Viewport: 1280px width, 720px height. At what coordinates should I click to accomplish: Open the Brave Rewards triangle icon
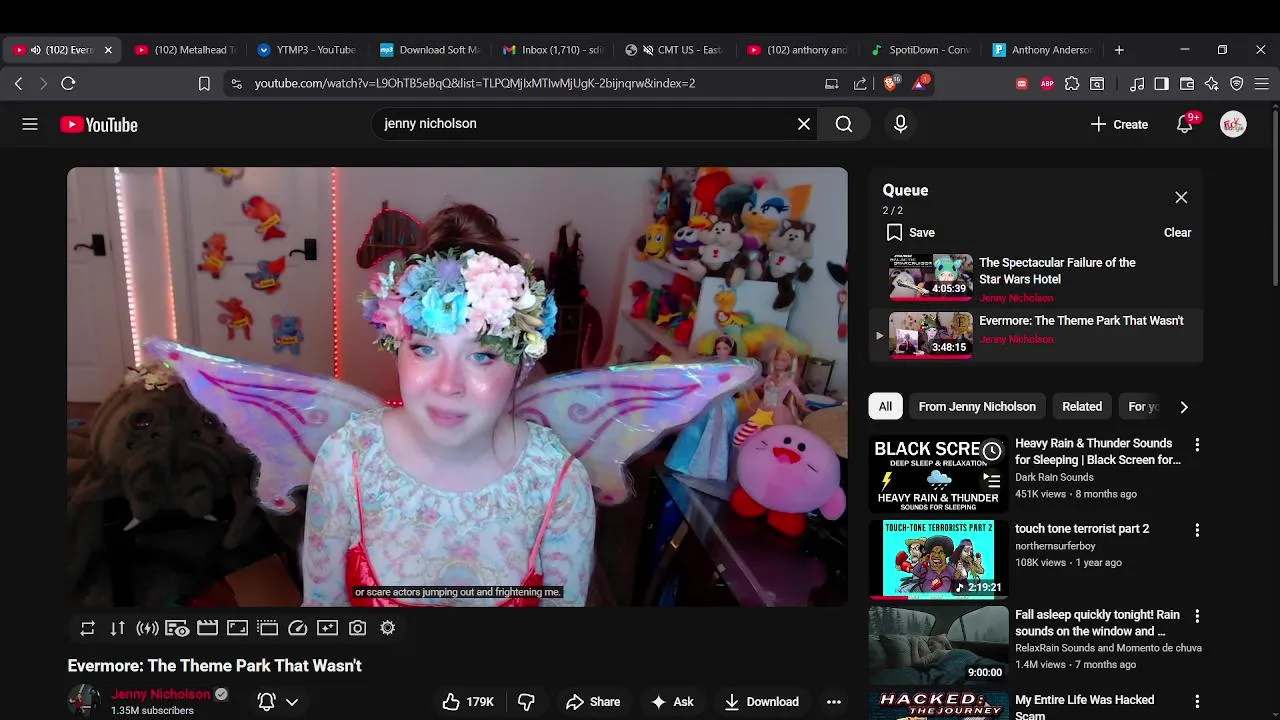[919, 83]
